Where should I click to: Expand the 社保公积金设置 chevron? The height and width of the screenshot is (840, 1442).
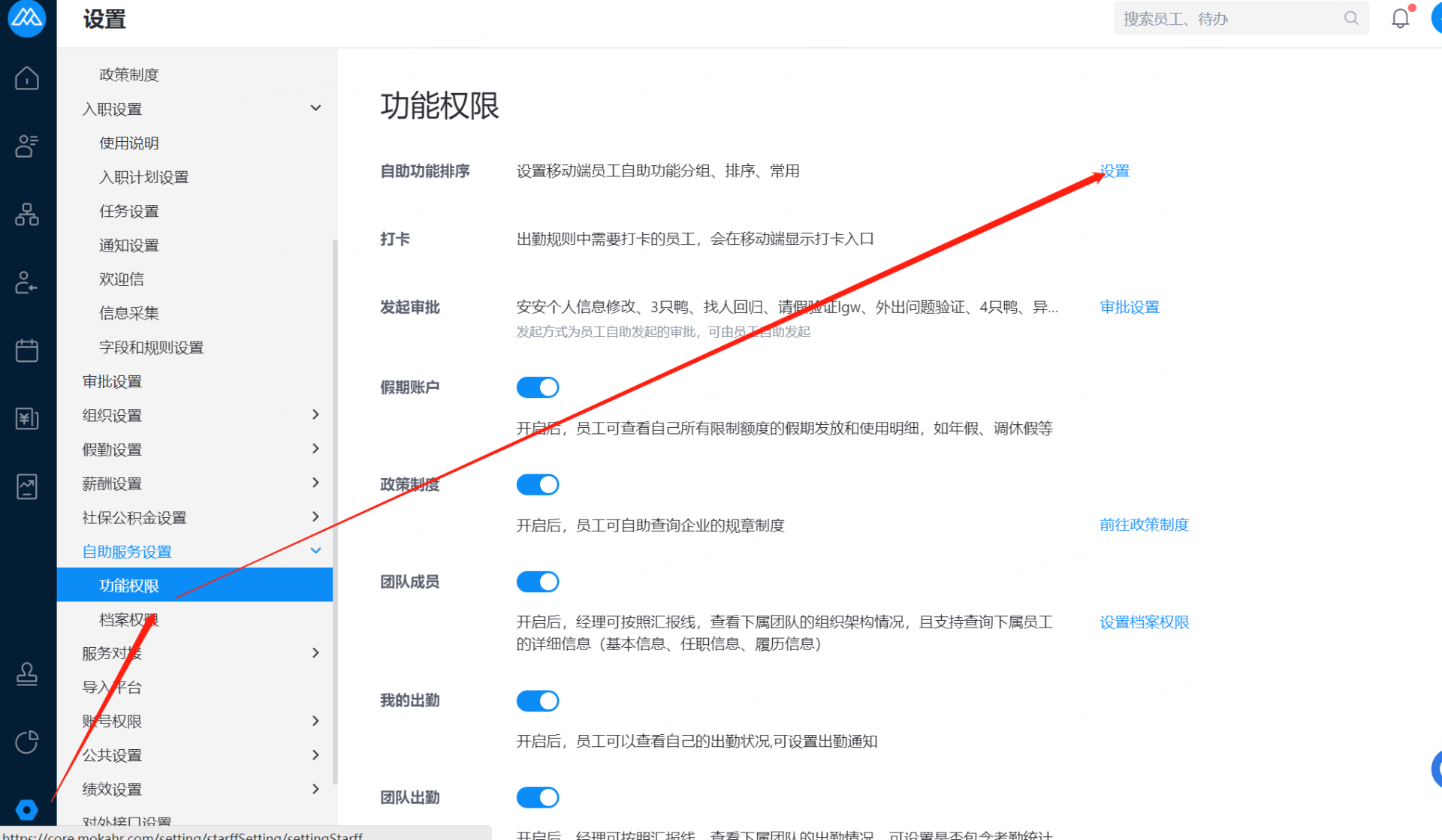pos(315,516)
